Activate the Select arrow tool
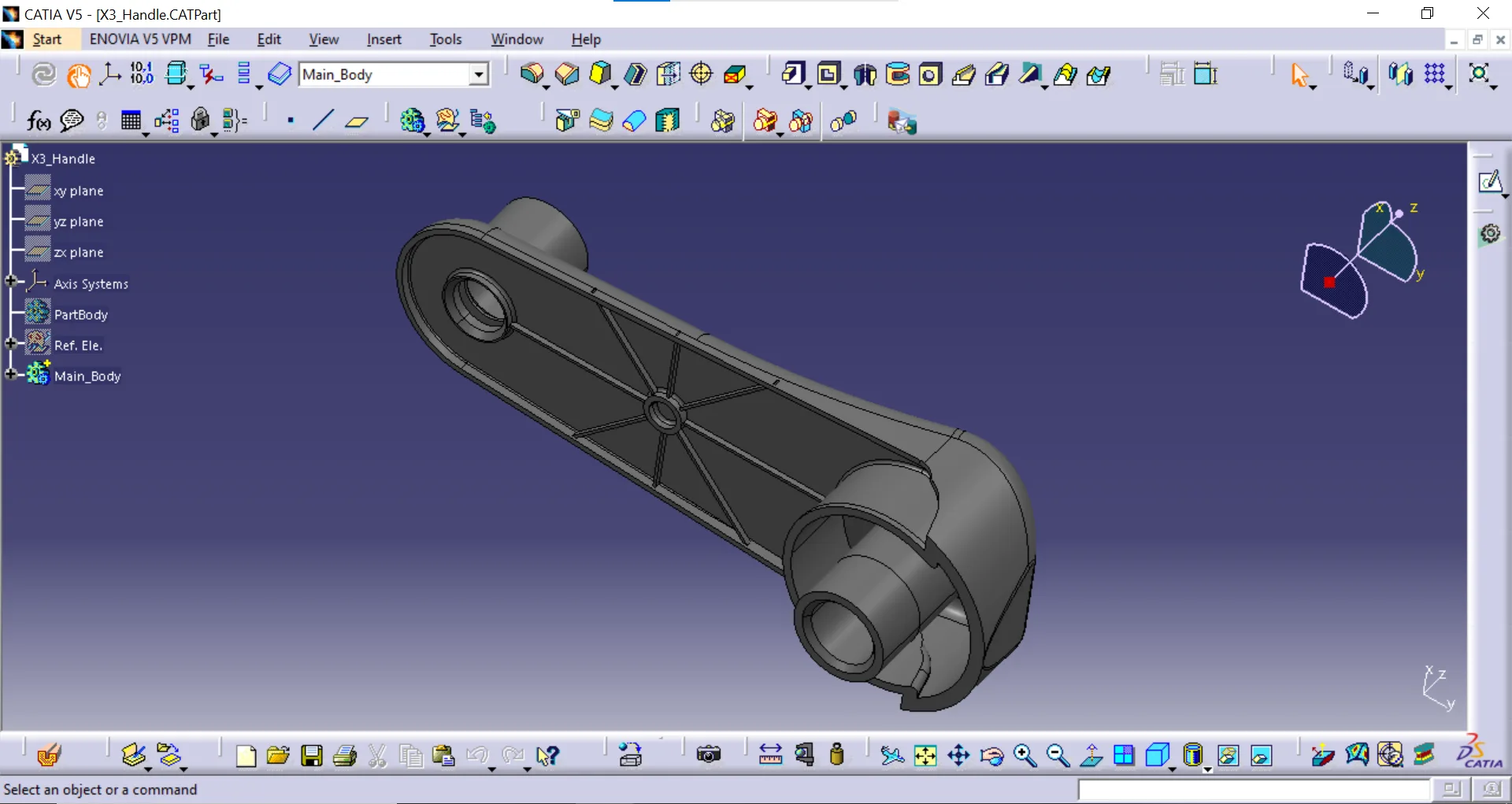Viewport: 1512px width, 804px height. 1299,76
